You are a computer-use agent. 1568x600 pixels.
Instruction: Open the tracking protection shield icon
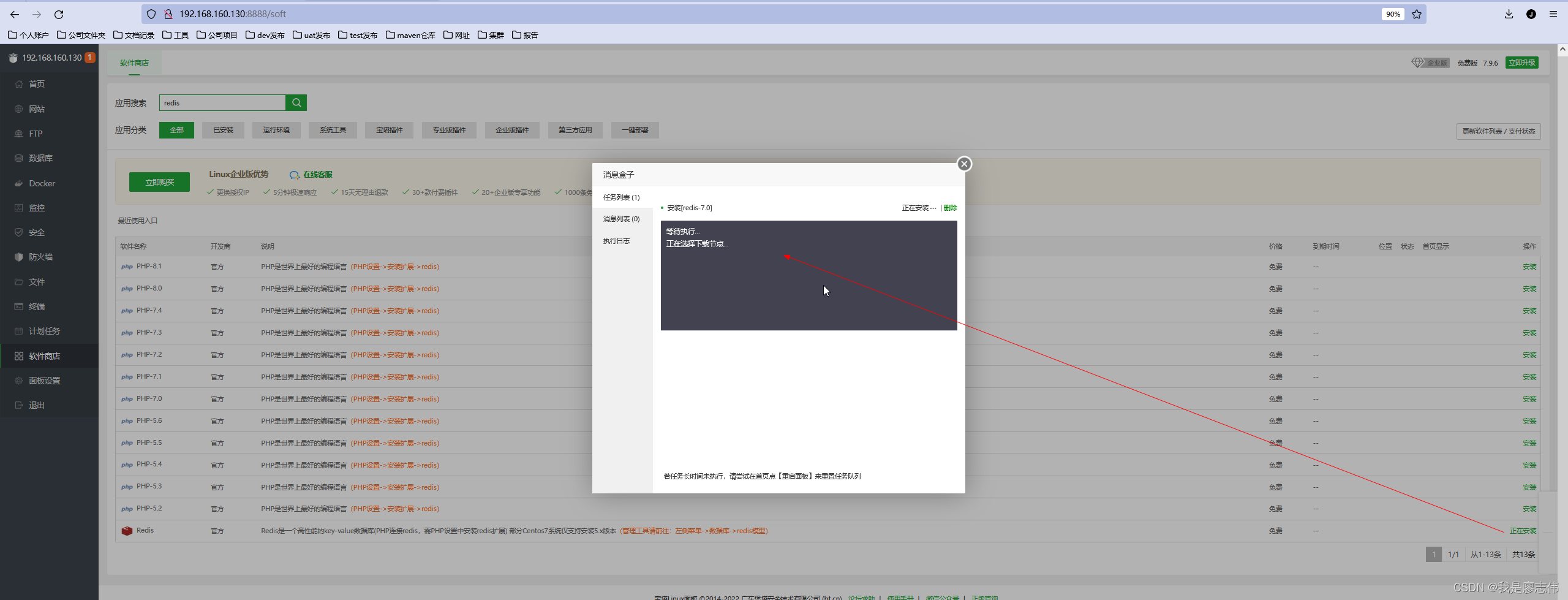[x=151, y=14]
